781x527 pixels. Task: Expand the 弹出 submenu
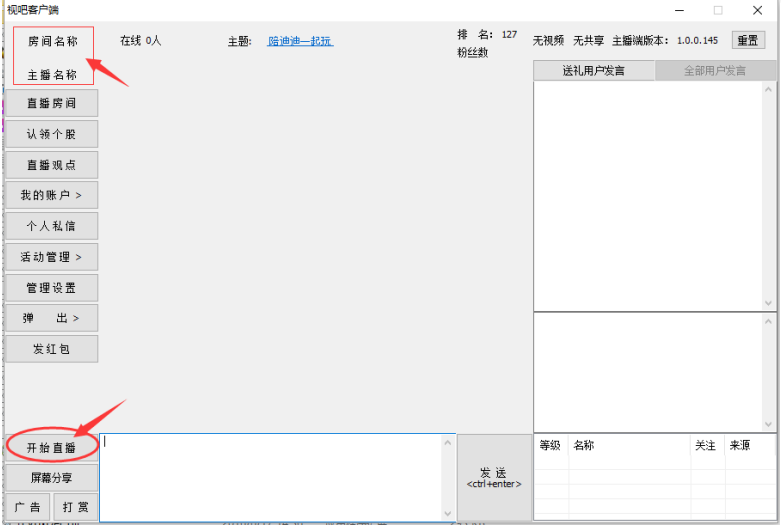click(x=51, y=318)
